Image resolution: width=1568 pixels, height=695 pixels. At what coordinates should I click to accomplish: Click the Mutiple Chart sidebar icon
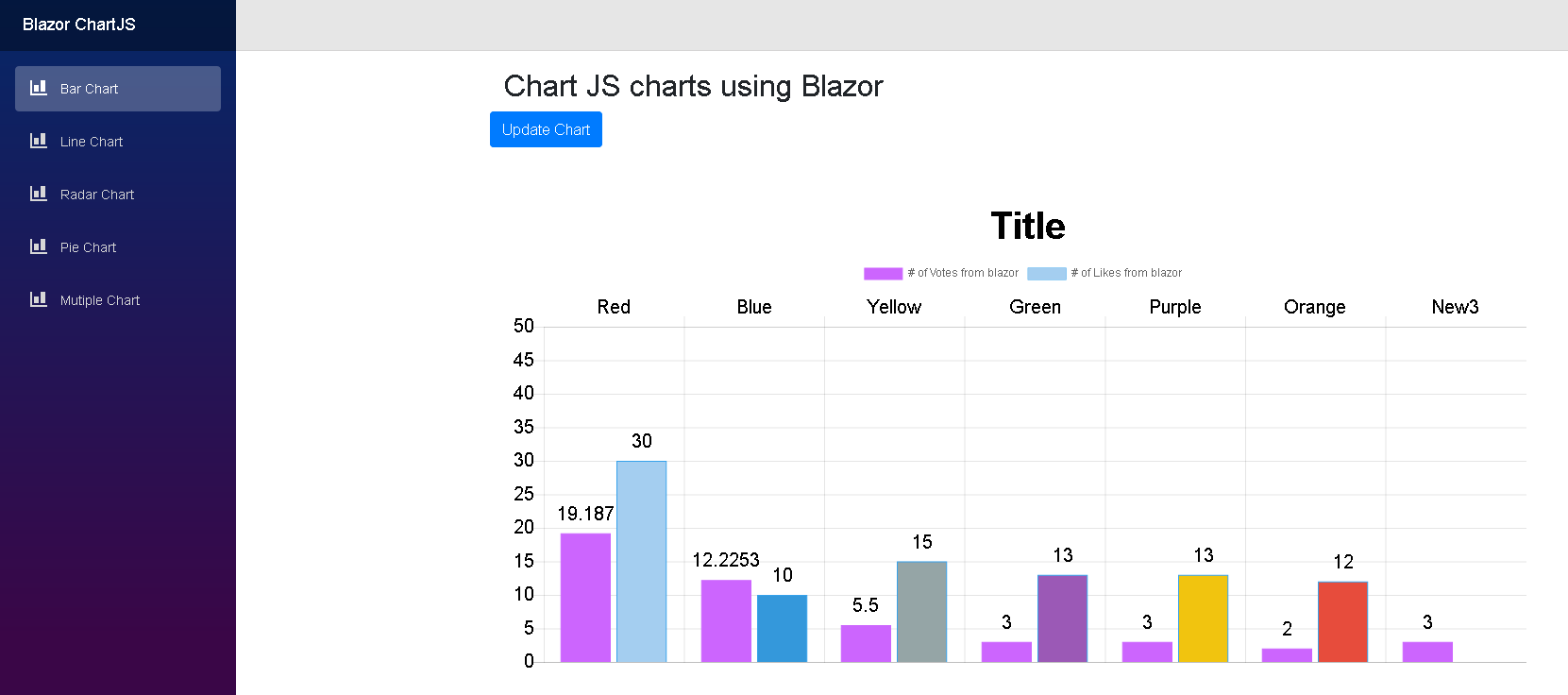click(x=39, y=299)
